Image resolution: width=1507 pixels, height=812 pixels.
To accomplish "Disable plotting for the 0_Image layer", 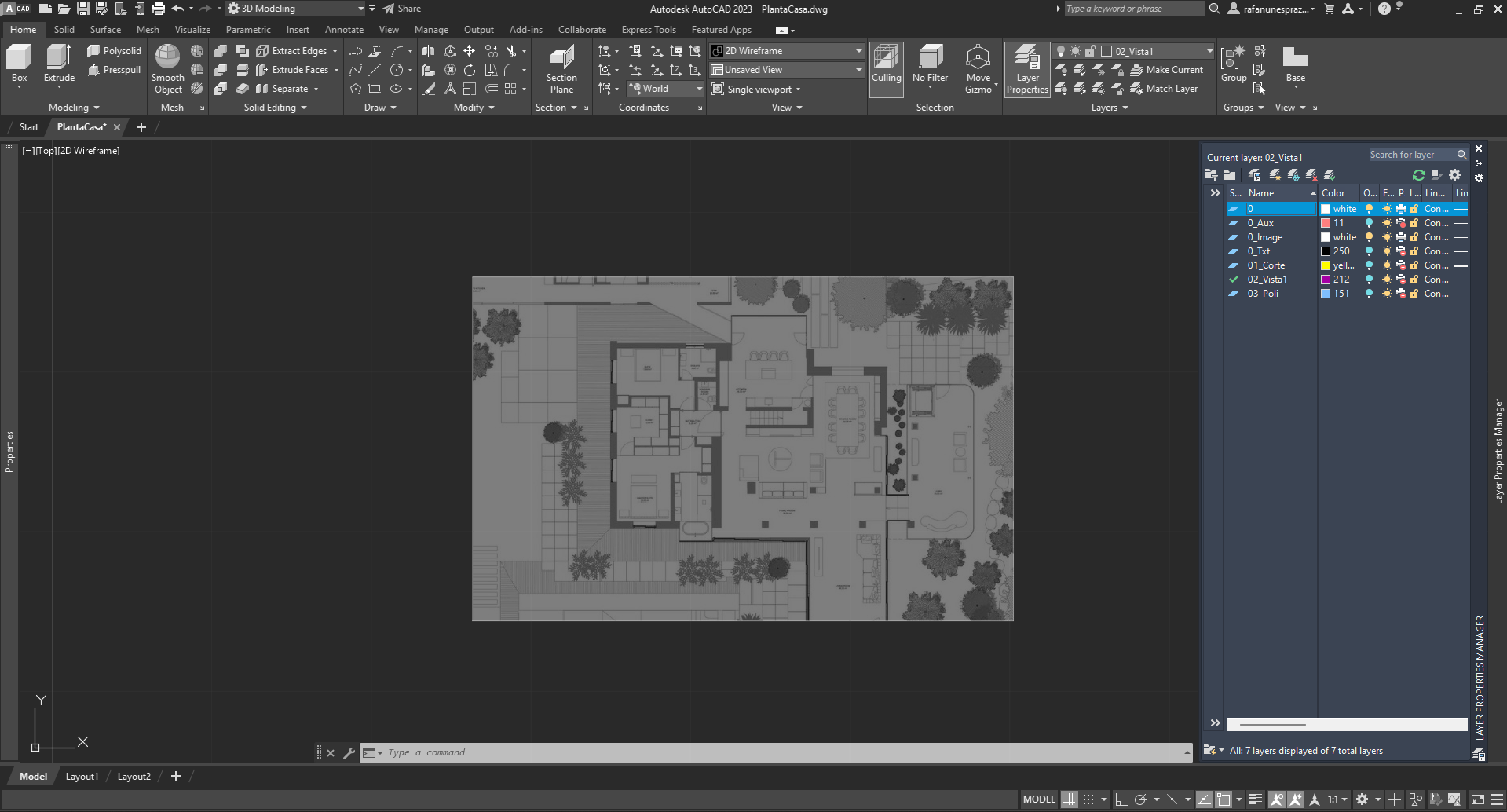I will tap(1399, 236).
